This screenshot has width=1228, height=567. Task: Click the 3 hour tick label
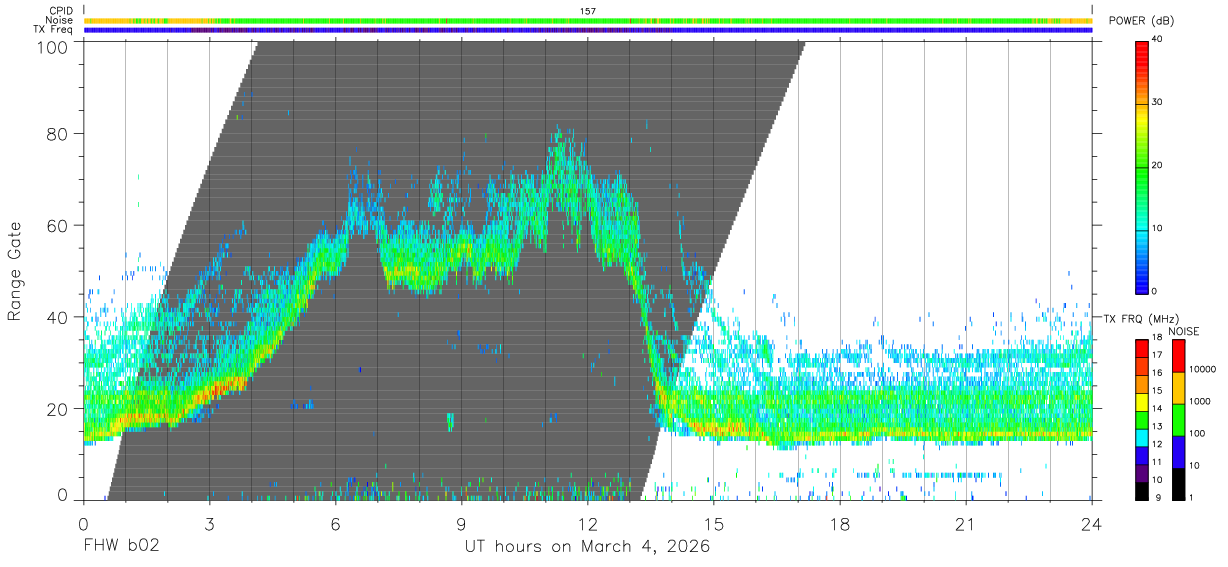[209, 524]
